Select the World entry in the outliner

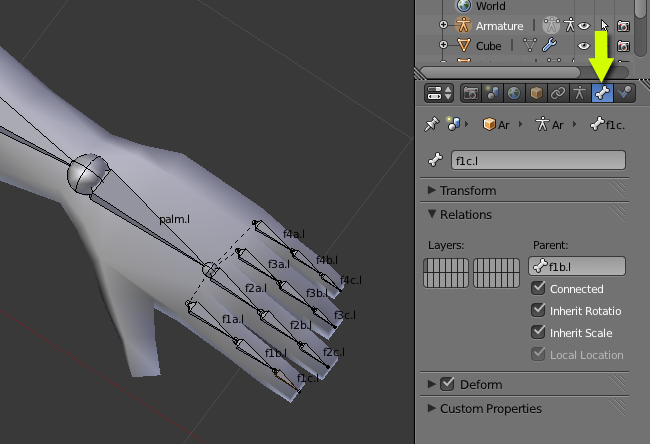point(491,6)
